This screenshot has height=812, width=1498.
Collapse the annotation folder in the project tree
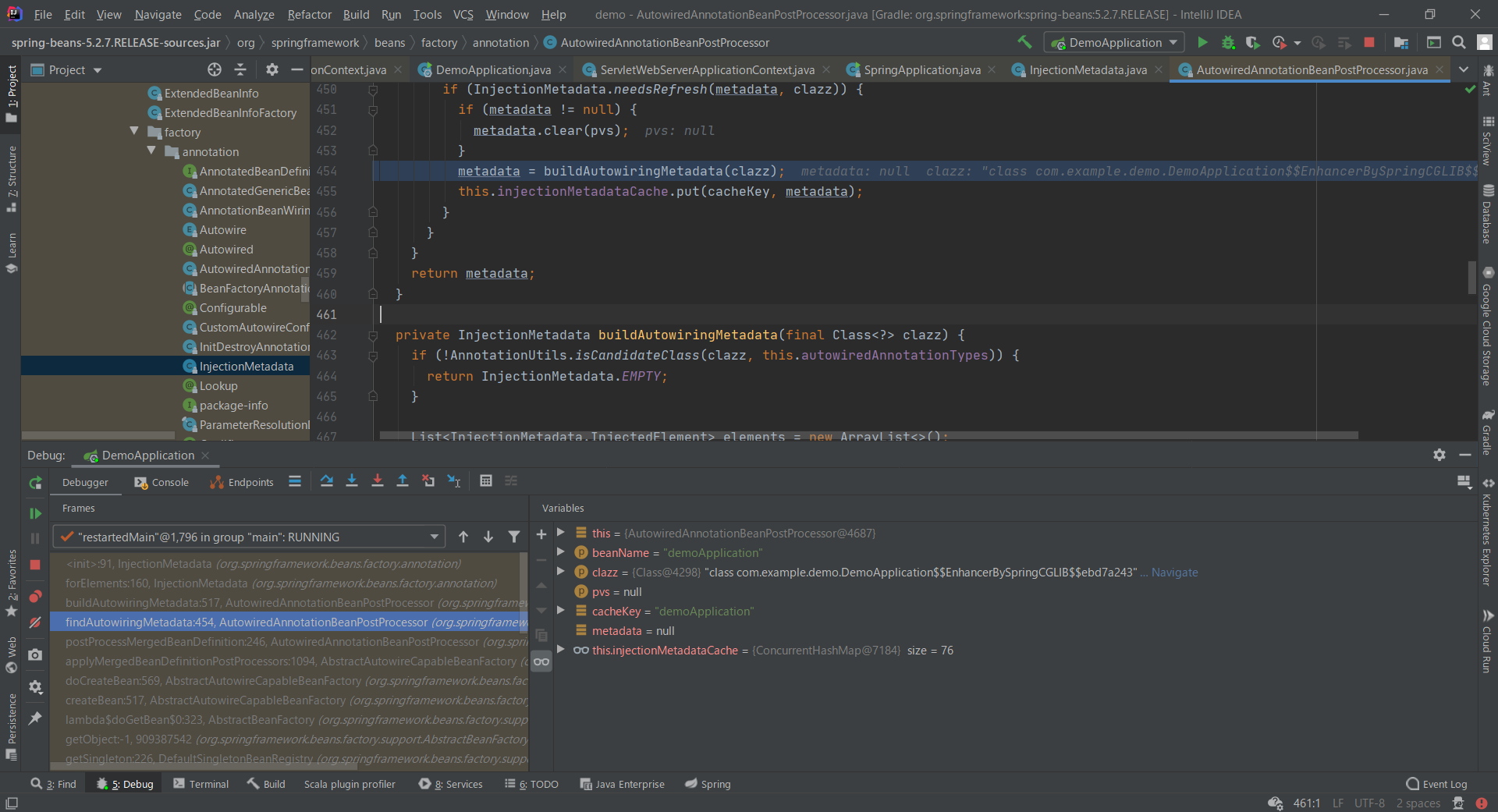click(151, 151)
